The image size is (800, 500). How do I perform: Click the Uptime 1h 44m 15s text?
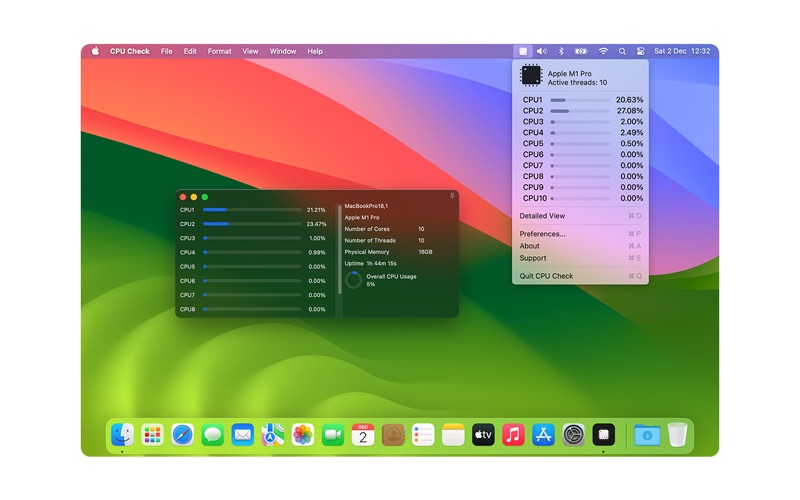[370, 263]
